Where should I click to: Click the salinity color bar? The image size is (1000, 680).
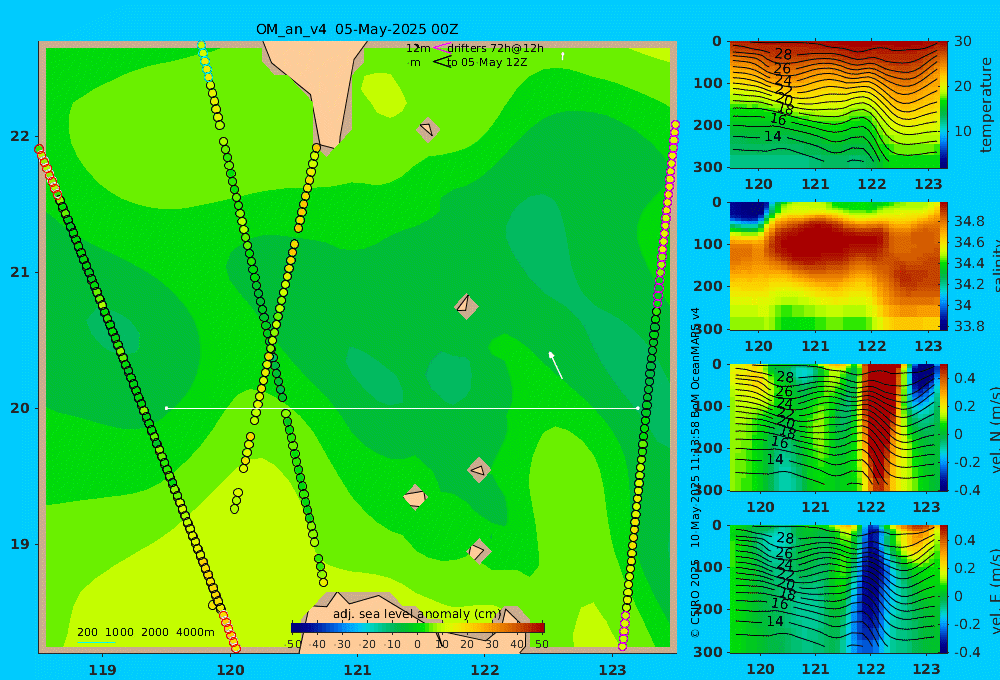tap(944, 266)
